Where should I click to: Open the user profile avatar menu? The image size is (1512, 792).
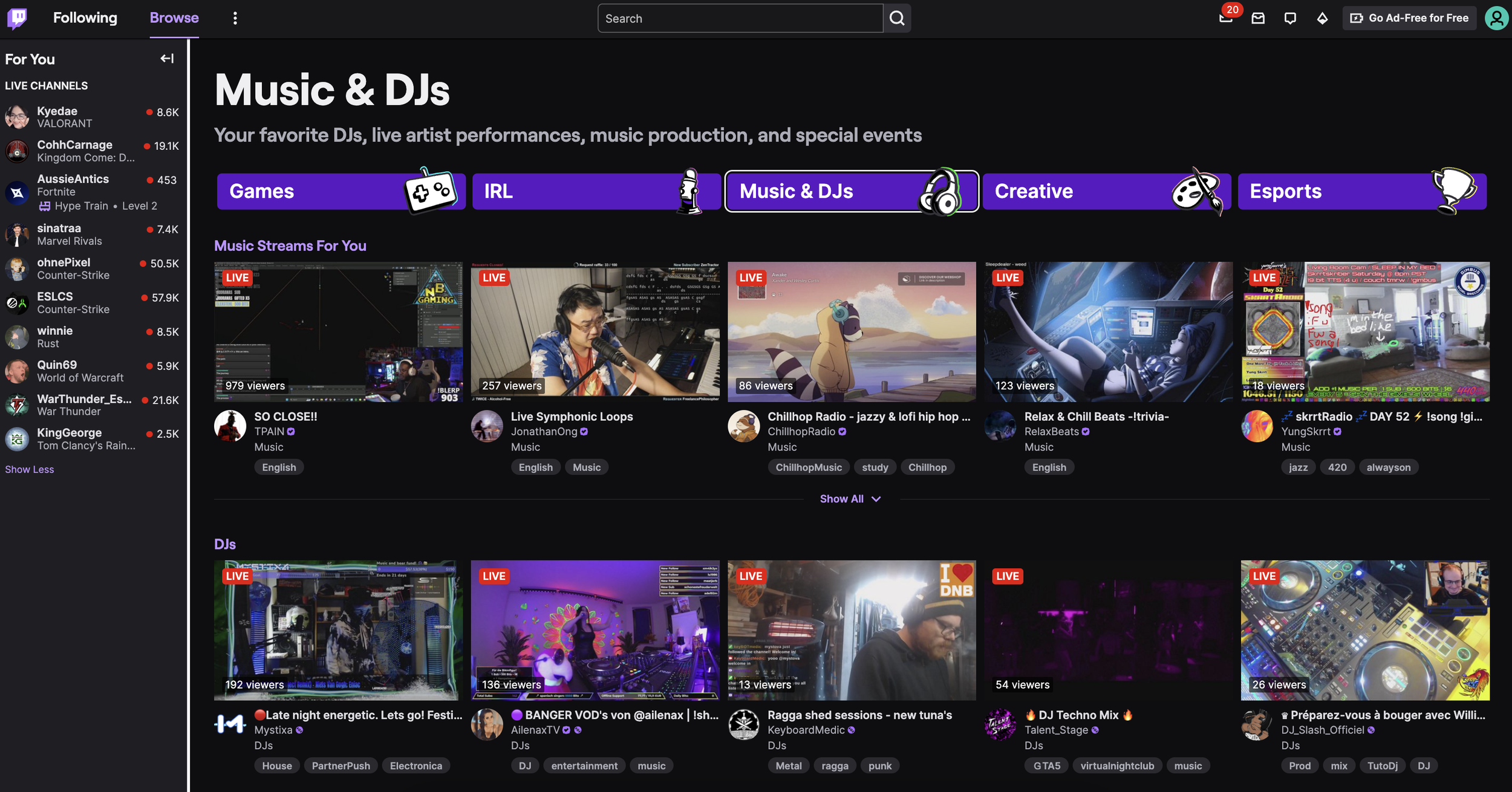tap(1496, 18)
